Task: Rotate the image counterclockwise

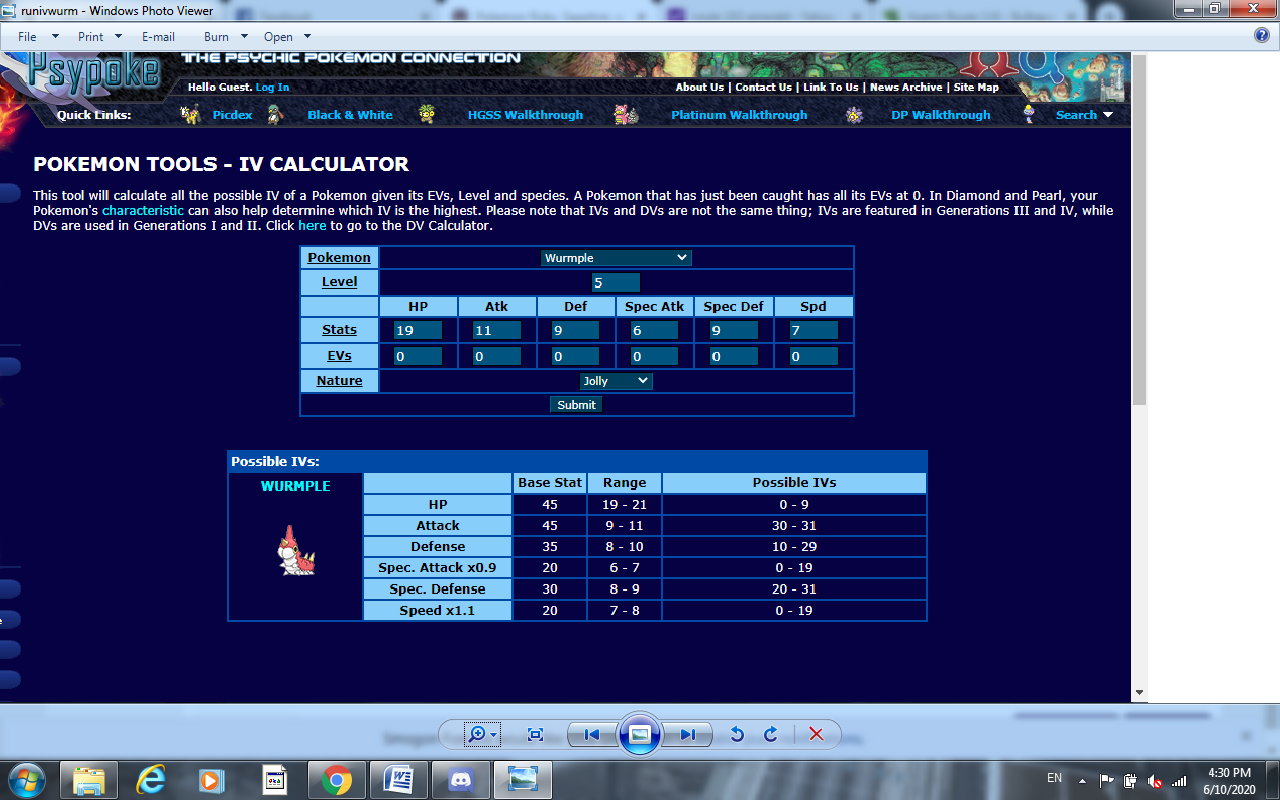Action: click(737, 735)
